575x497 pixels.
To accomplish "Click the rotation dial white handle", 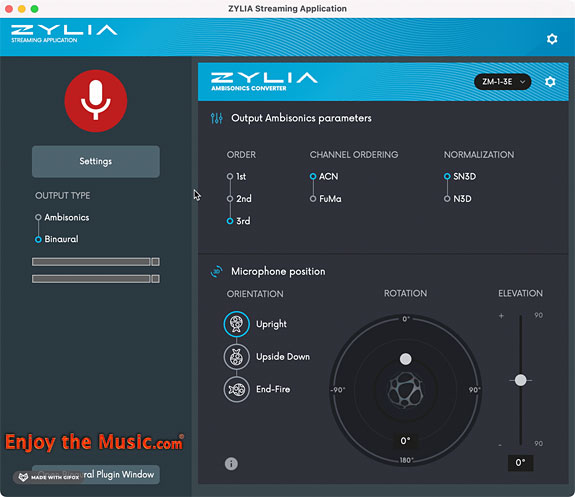I will [405, 359].
